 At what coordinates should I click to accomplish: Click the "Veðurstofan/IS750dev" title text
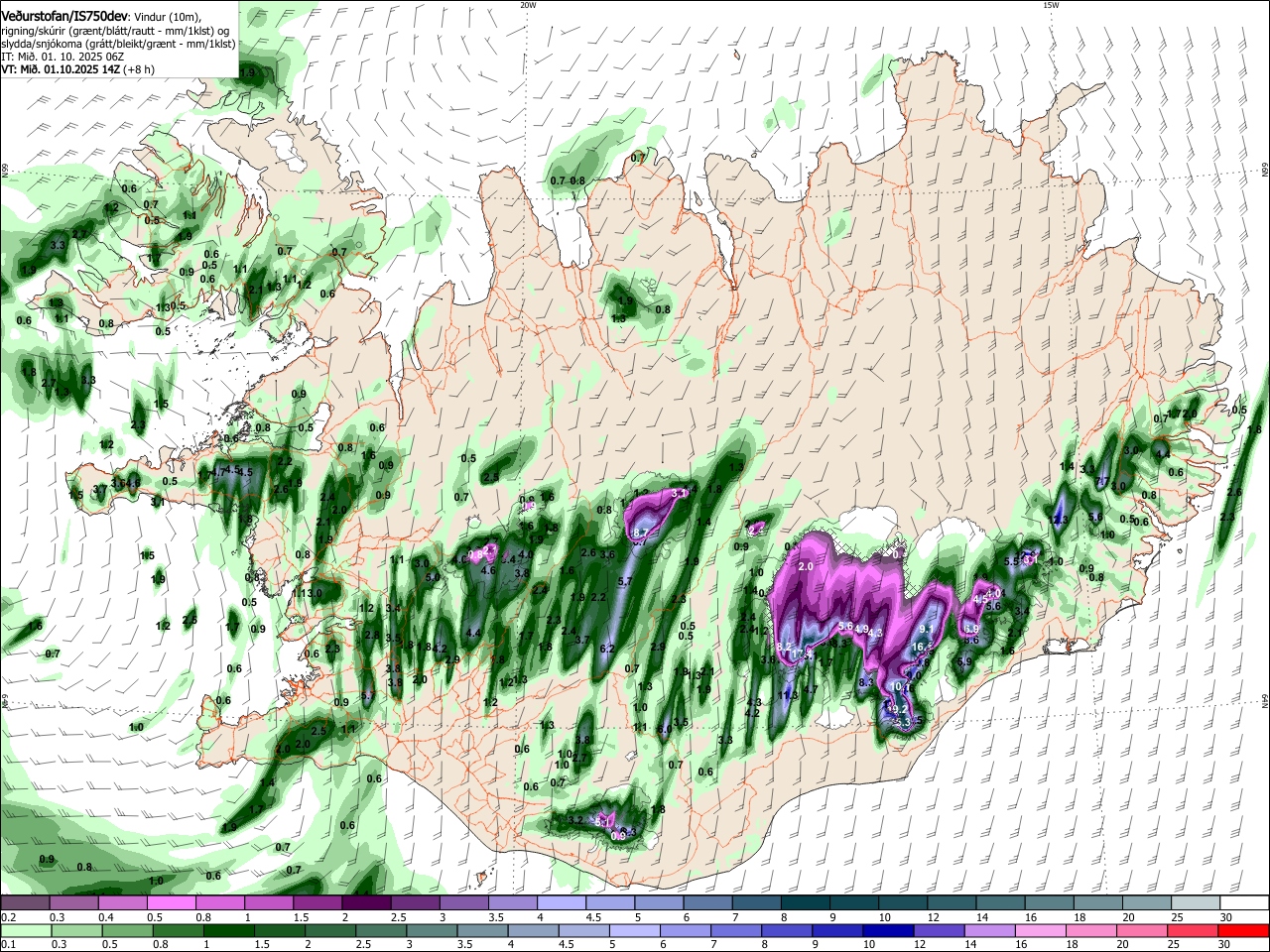pyautogui.click(x=64, y=17)
